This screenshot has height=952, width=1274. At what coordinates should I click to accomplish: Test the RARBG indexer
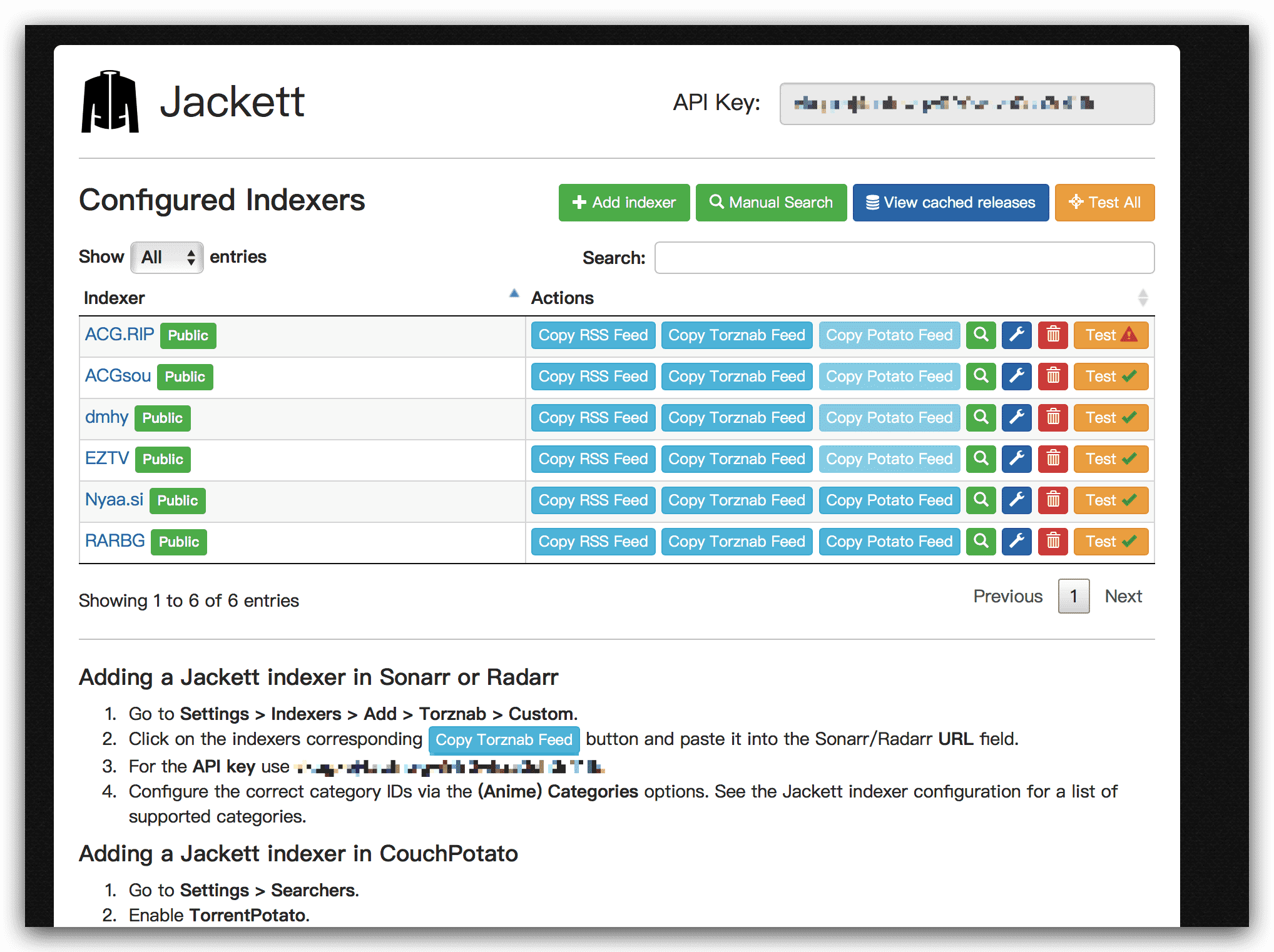[1111, 542]
